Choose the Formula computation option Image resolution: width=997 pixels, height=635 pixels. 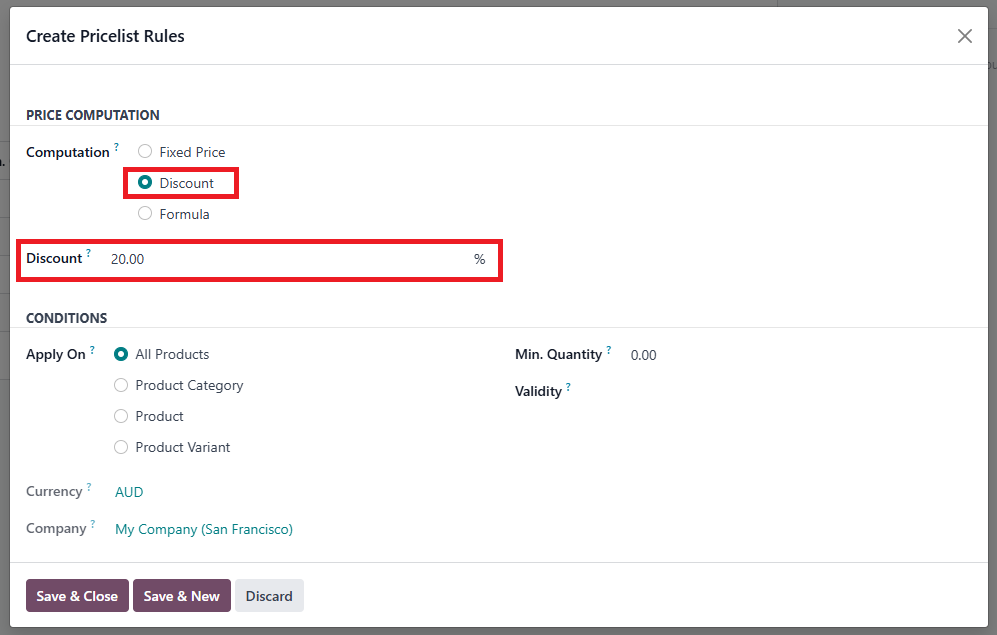point(146,214)
